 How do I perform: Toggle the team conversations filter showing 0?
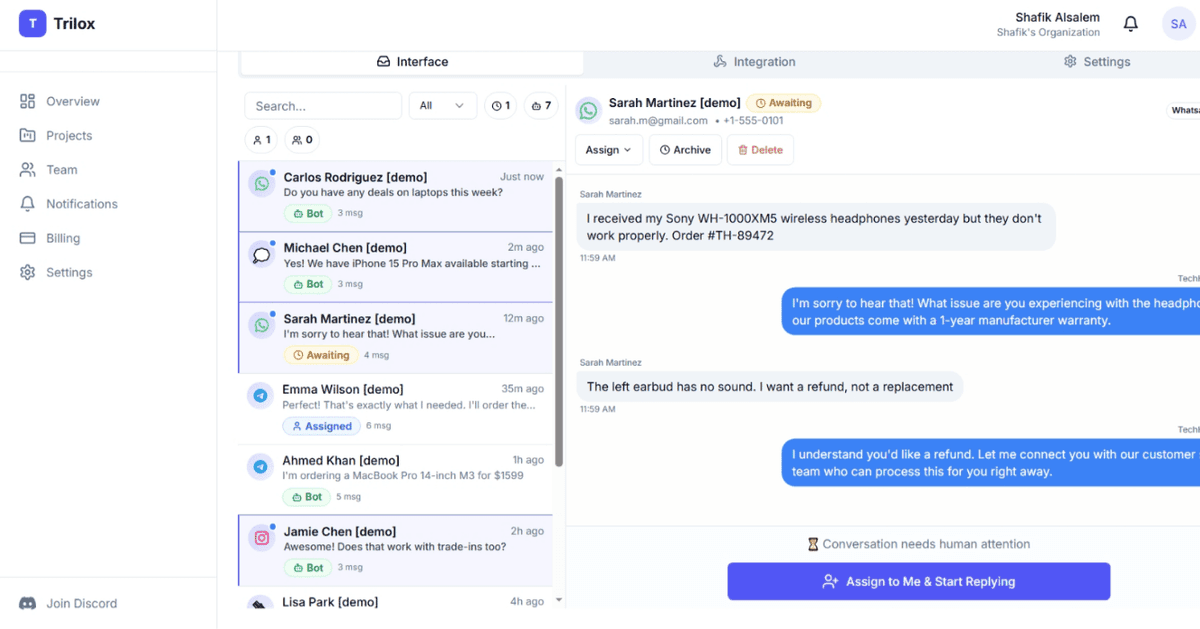(300, 139)
